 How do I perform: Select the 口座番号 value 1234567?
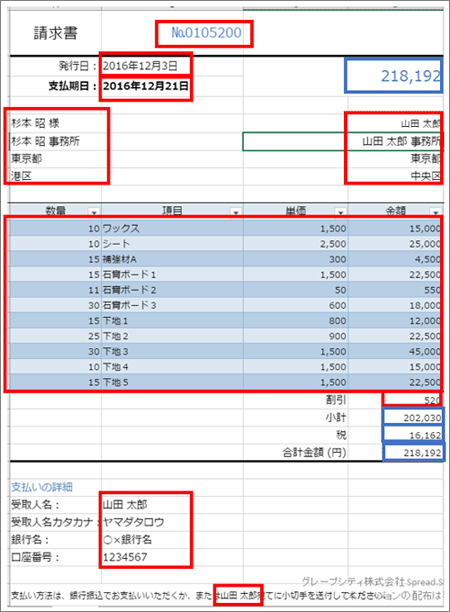pos(125,557)
